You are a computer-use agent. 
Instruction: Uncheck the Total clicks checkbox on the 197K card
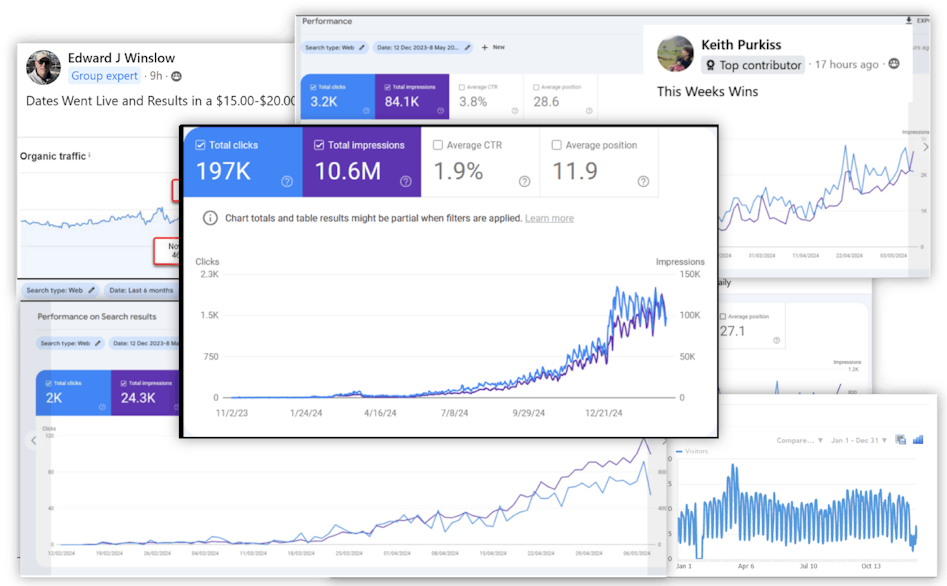[201, 145]
